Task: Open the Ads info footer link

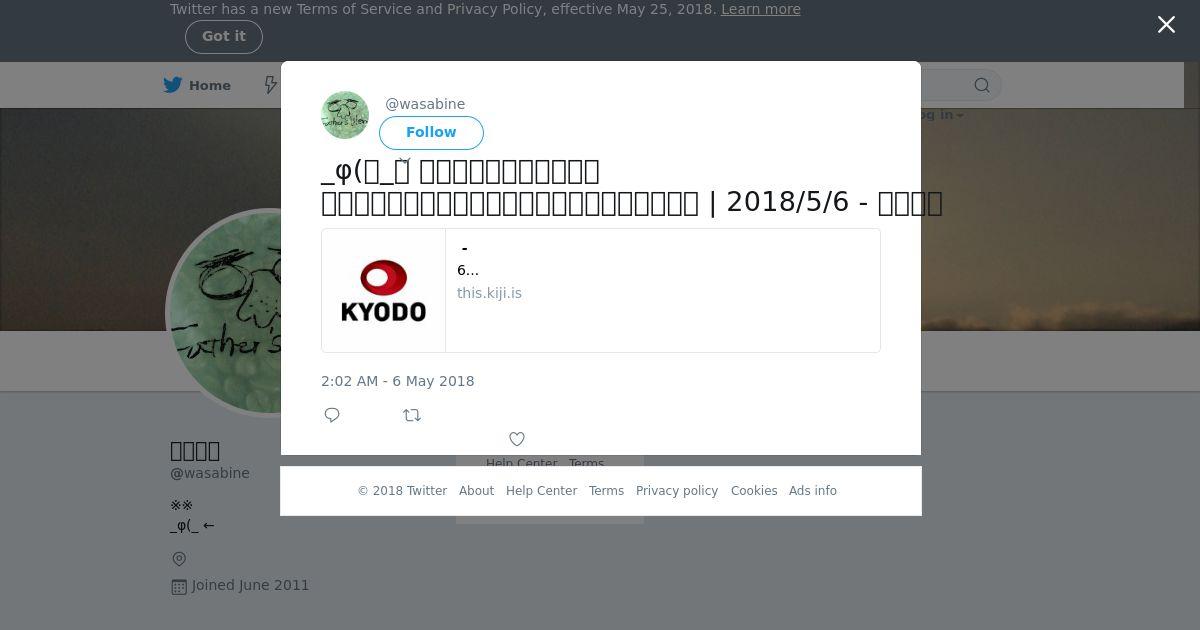Action: 813,491
